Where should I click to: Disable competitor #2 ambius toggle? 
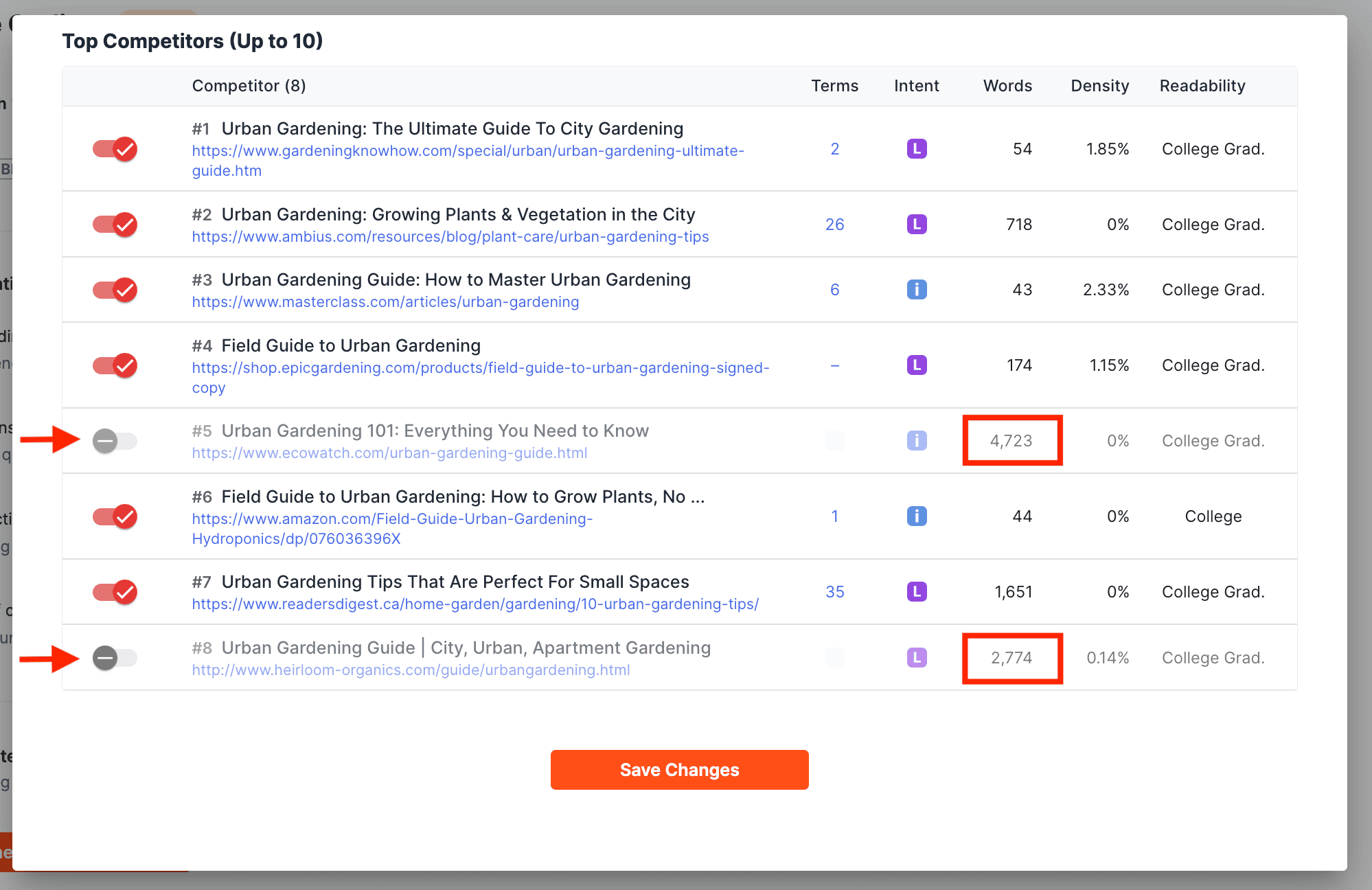(115, 225)
